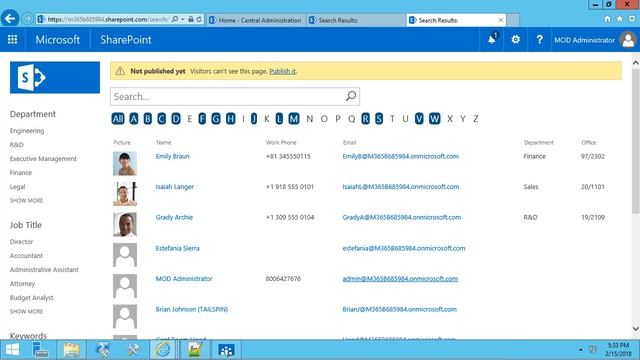Switch to Home - Central Administration tab
The image size is (640, 360).
256,20
